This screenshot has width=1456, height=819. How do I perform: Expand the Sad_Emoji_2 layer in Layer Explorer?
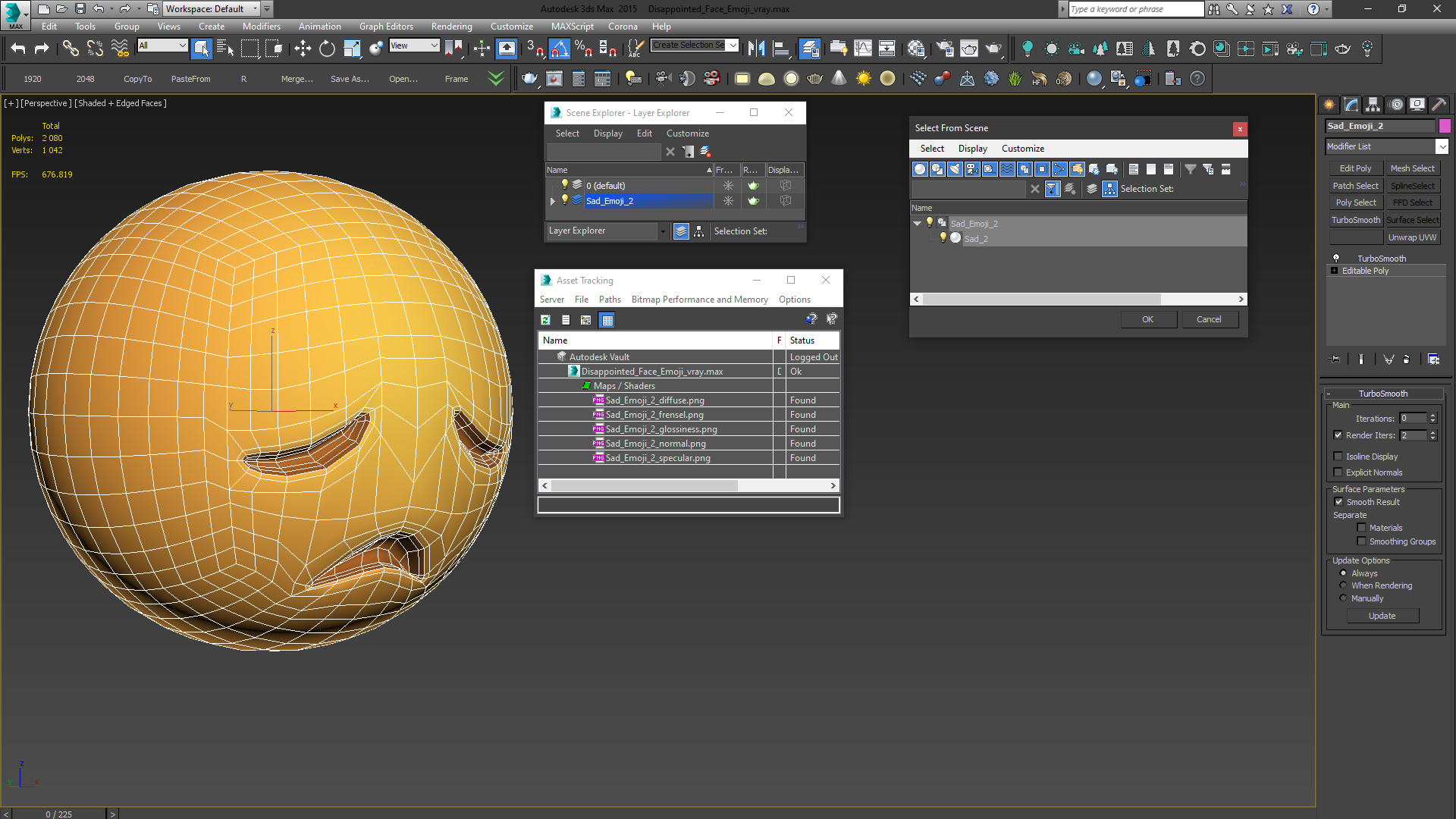tap(552, 201)
